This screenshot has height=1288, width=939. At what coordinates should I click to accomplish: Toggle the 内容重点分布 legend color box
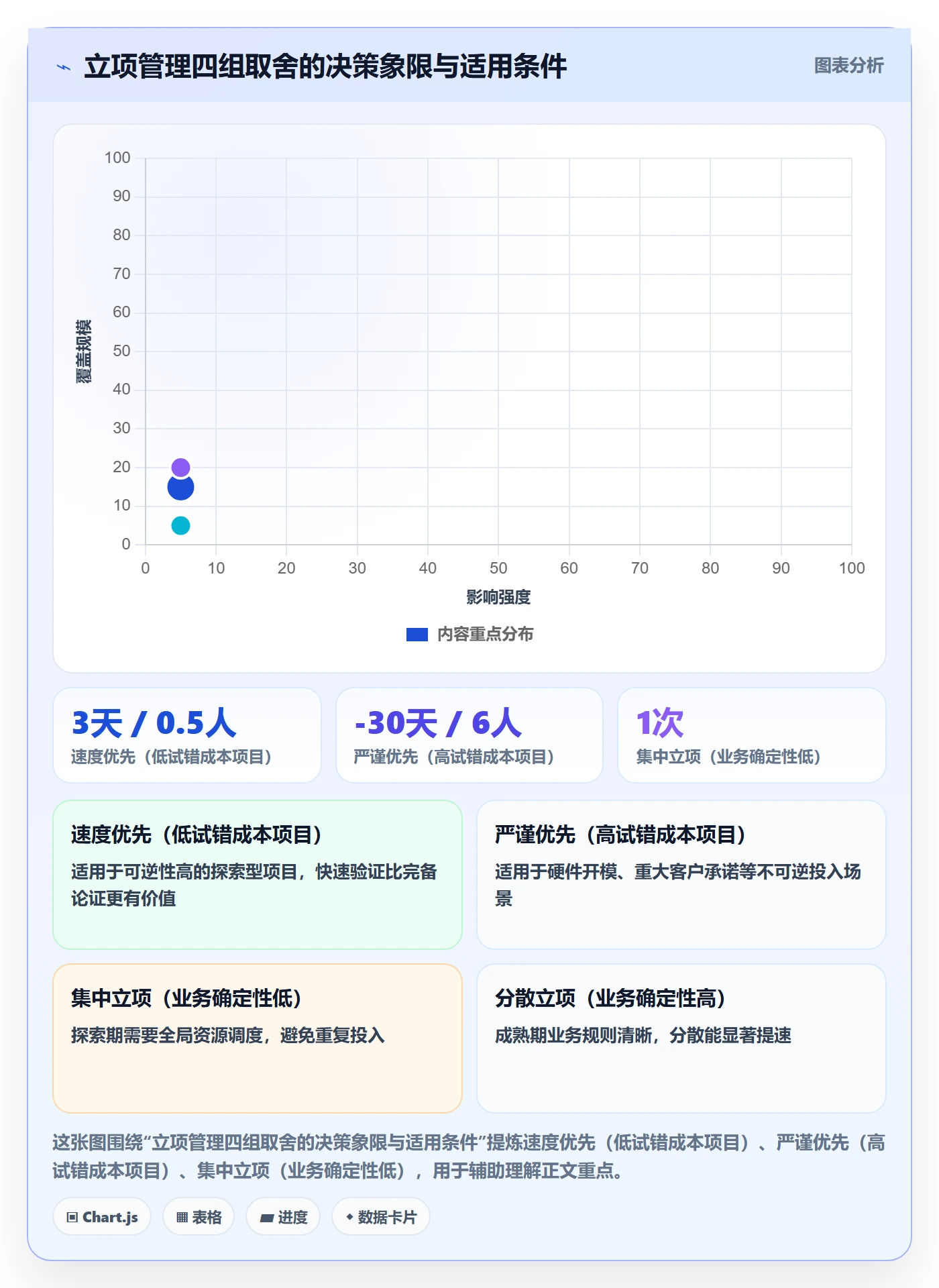coord(417,635)
